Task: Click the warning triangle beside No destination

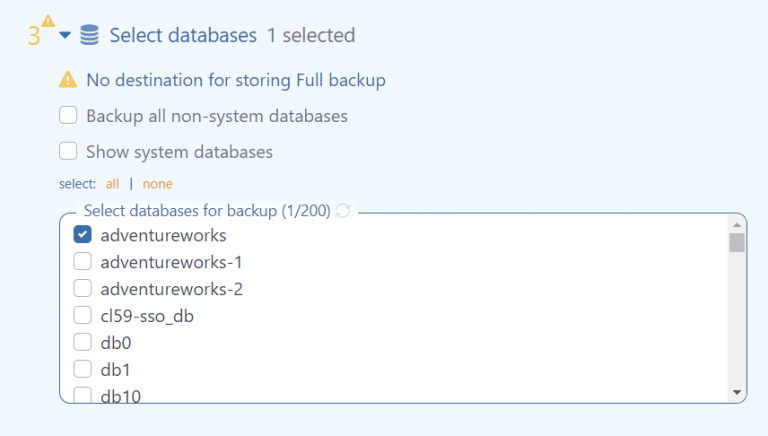Action: 68,79
